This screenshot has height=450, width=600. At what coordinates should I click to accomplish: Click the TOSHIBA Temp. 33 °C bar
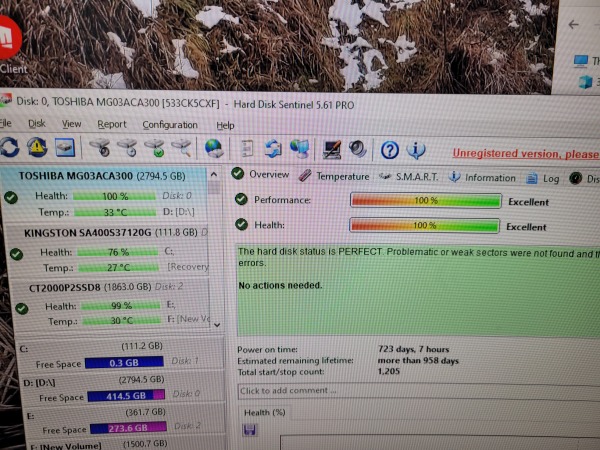[x=115, y=212]
